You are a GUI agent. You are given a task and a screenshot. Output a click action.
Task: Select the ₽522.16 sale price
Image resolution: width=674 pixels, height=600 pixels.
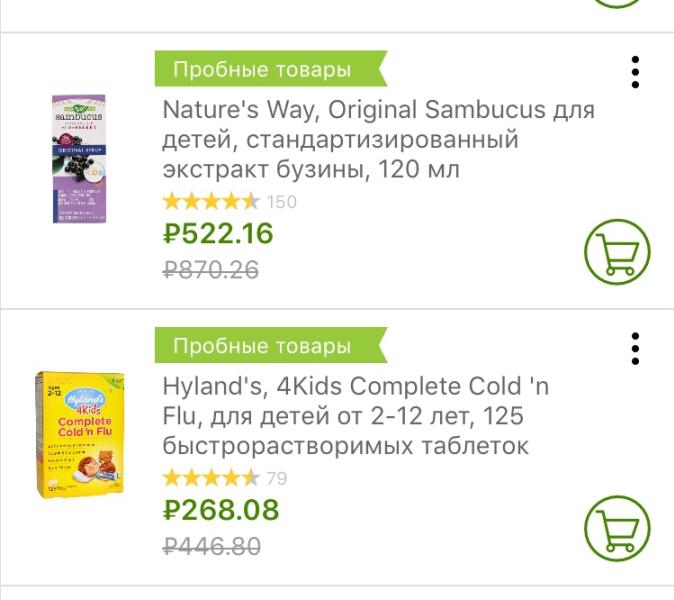pos(218,233)
